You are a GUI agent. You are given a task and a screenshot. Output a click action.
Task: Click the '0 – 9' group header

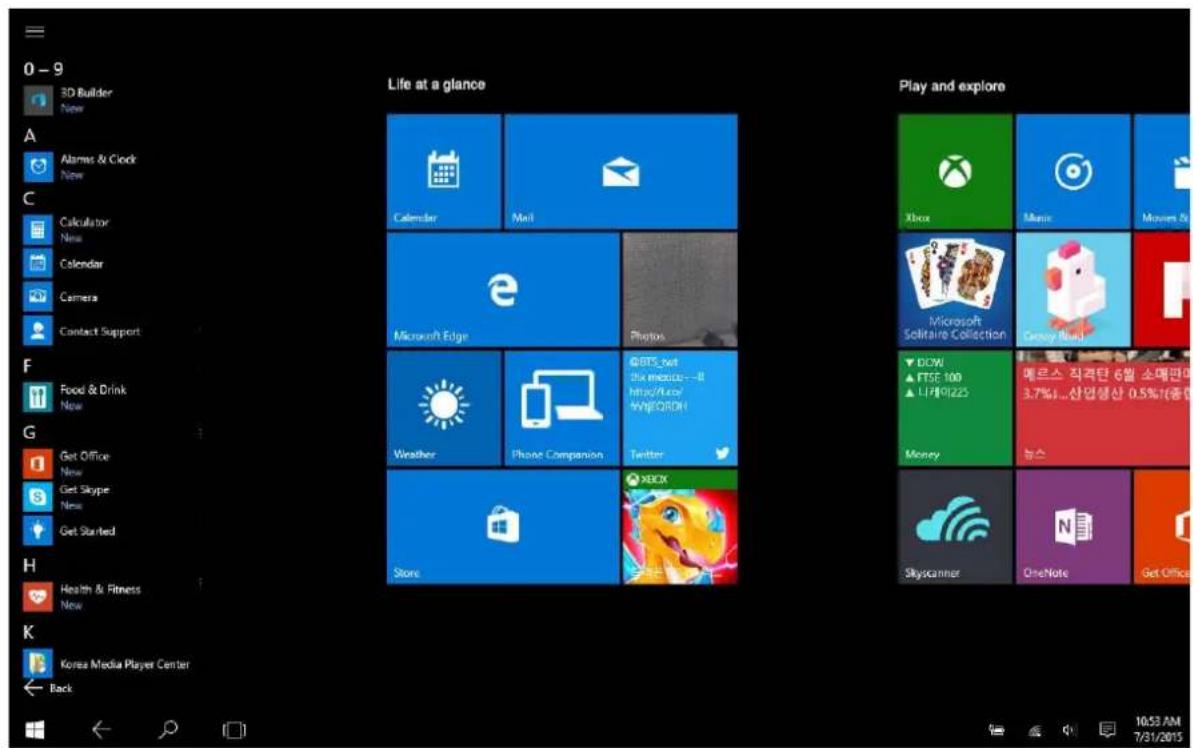43,69
